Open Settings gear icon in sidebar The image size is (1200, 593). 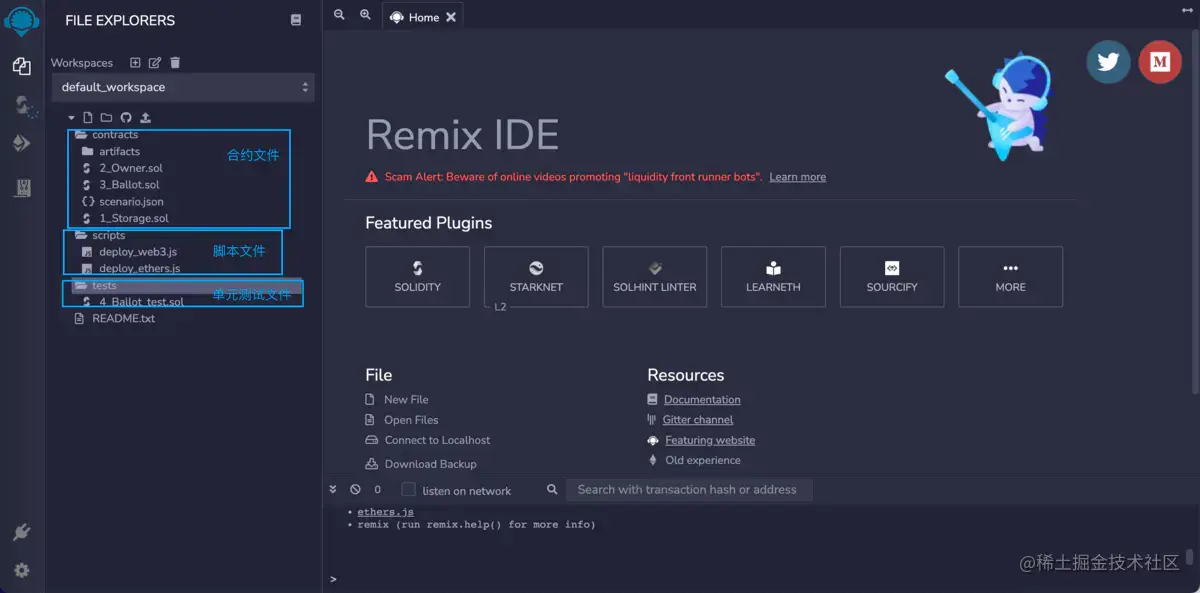pos(21,570)
